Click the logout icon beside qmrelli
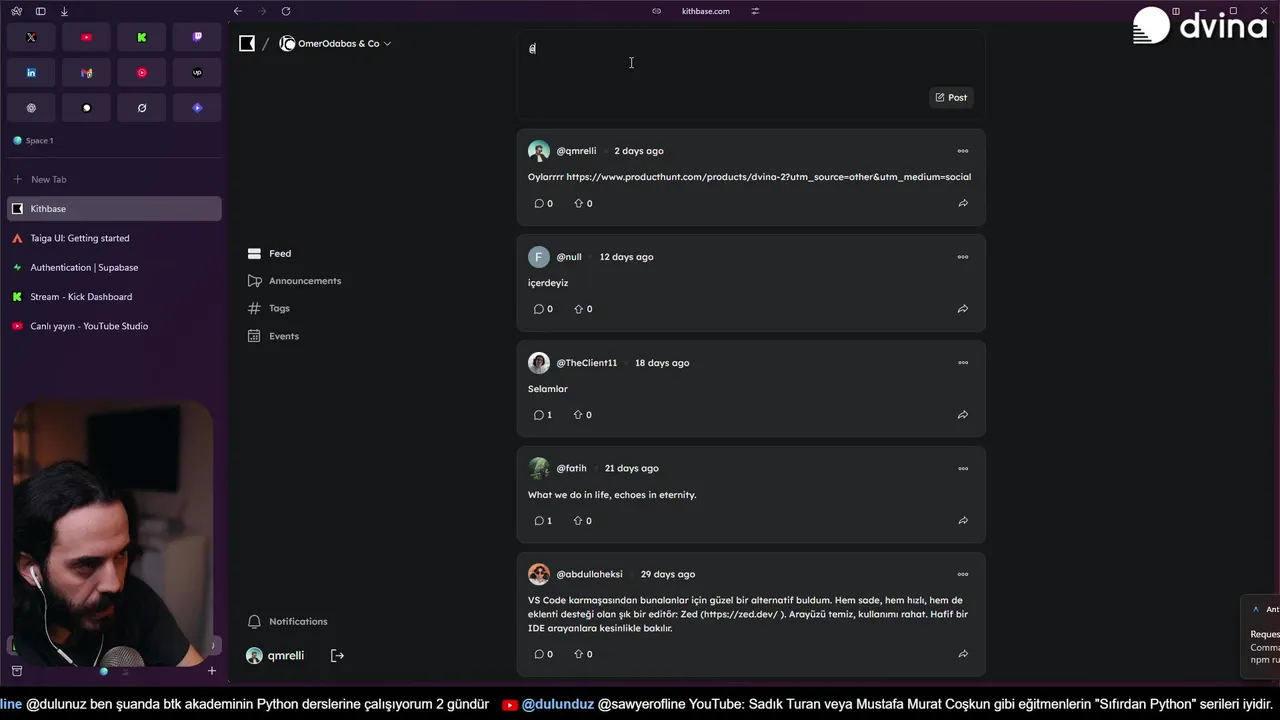Screen dimensions: 1280x720 coord(337,655)
